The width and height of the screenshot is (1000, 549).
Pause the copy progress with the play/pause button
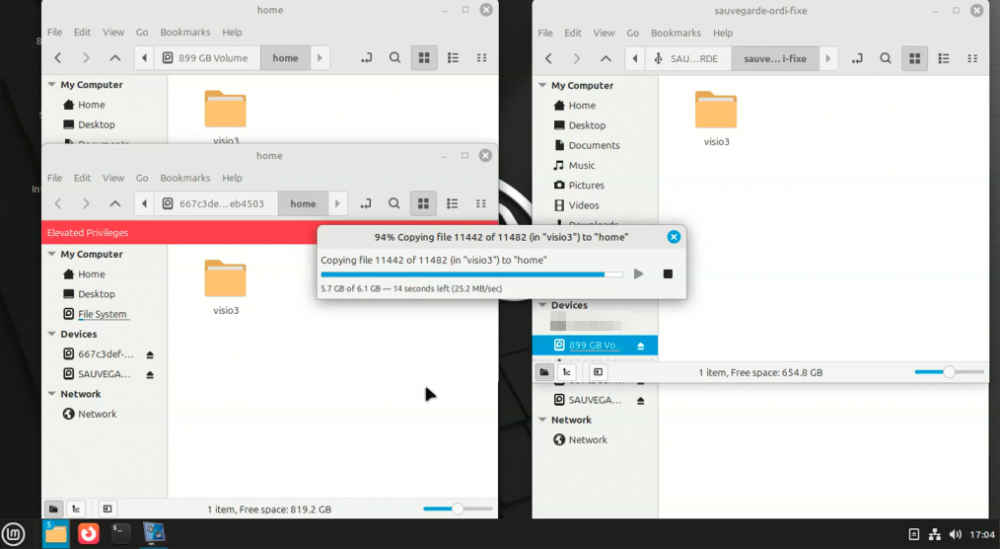click(638, 274)
